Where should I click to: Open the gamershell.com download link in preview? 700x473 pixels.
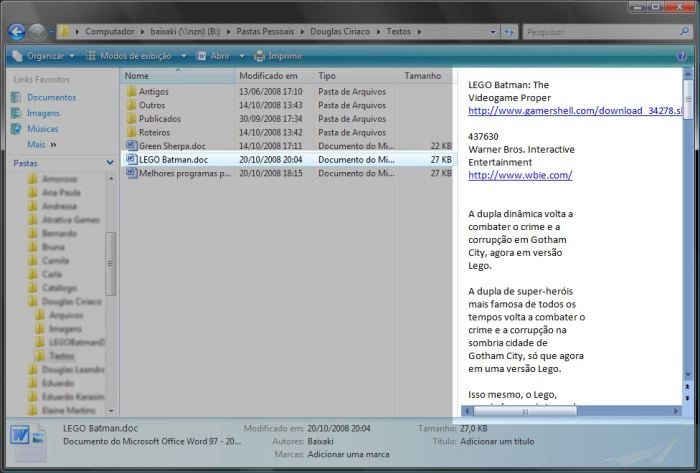click(575, 111)
